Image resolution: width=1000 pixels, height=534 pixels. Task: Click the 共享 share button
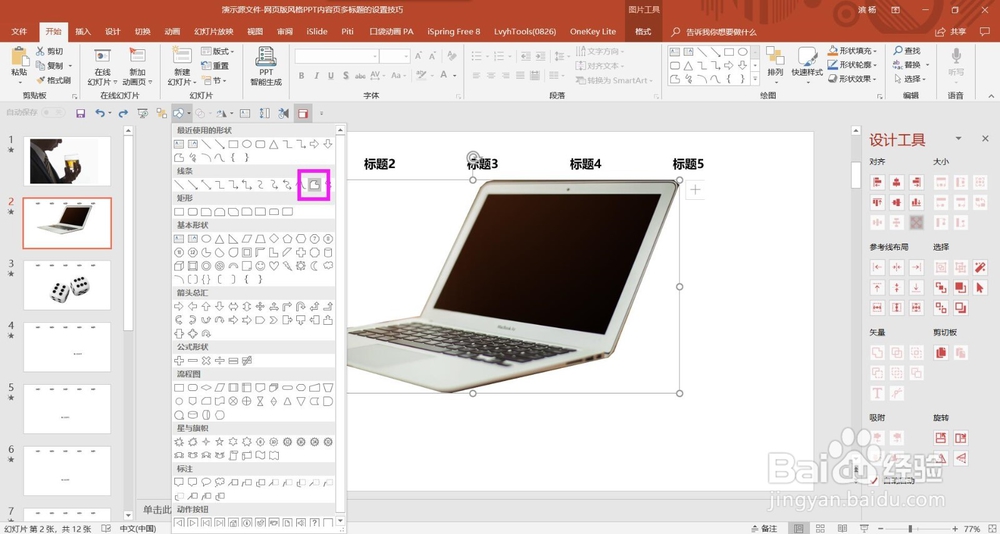coord(951,32)
